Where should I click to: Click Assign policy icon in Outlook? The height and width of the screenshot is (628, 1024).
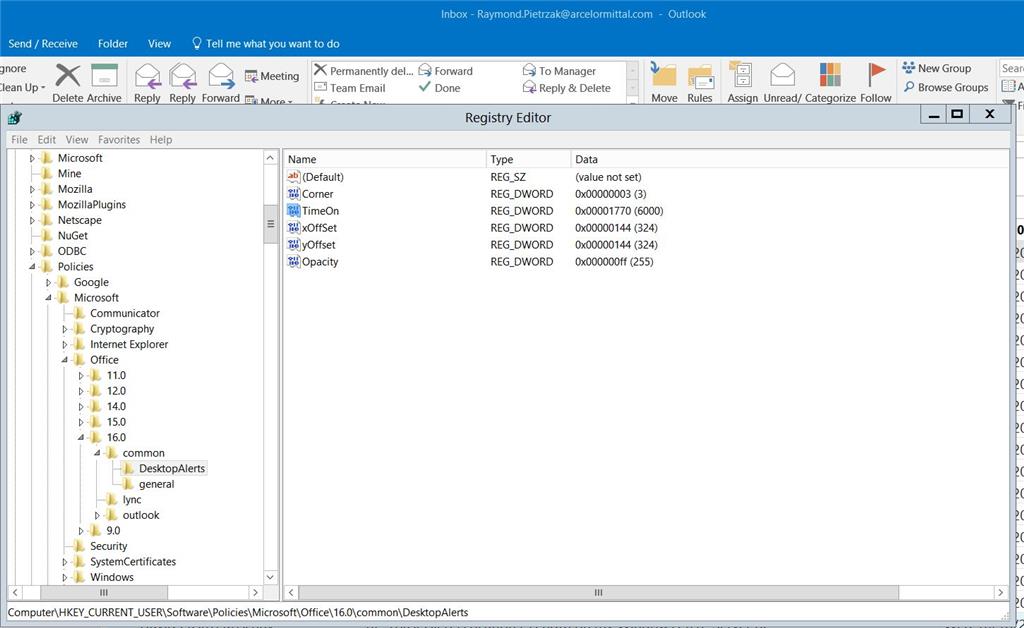pyautogui.click(x=742, y=76)
